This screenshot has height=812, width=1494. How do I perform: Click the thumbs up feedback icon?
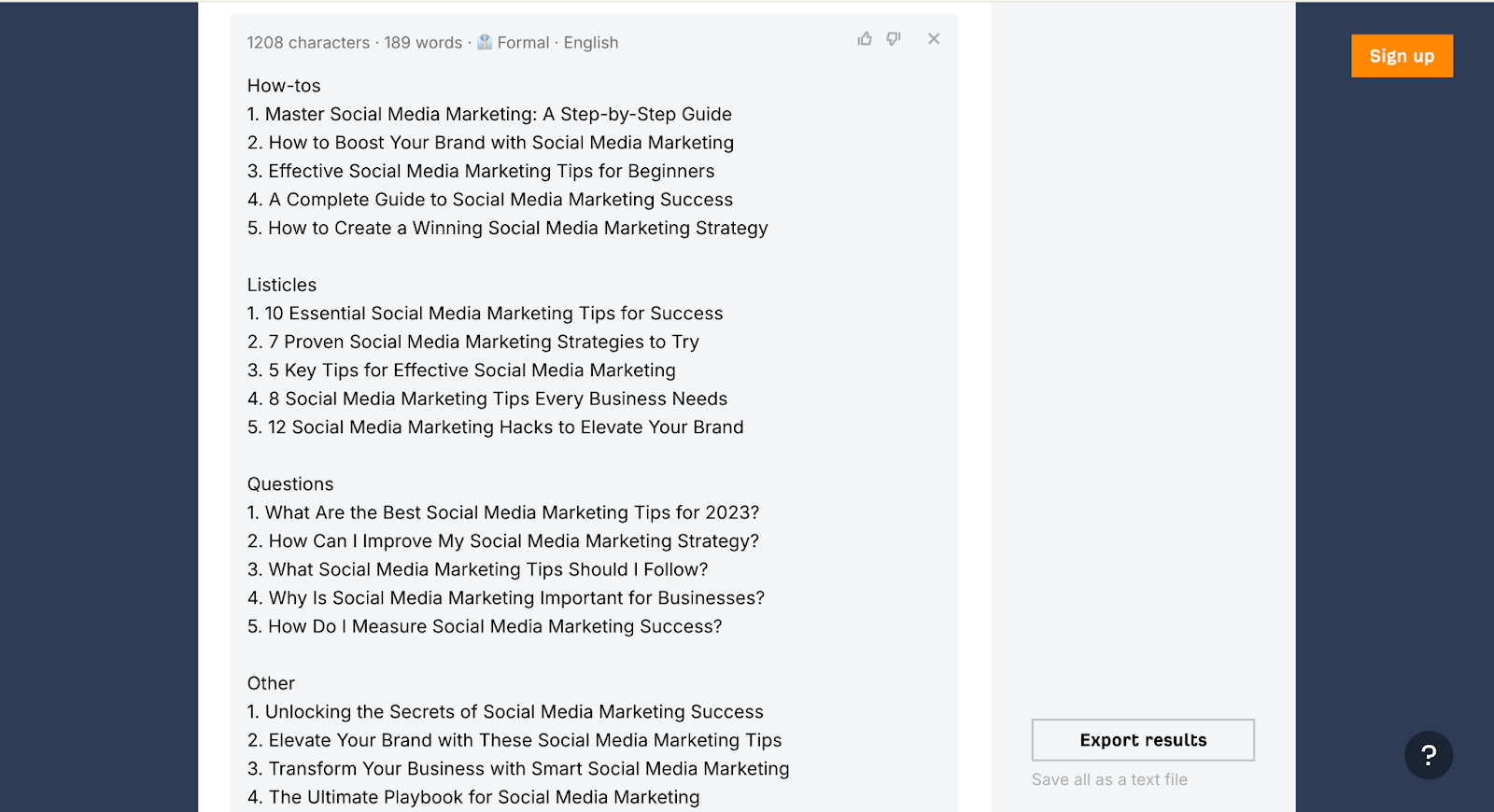865,39
